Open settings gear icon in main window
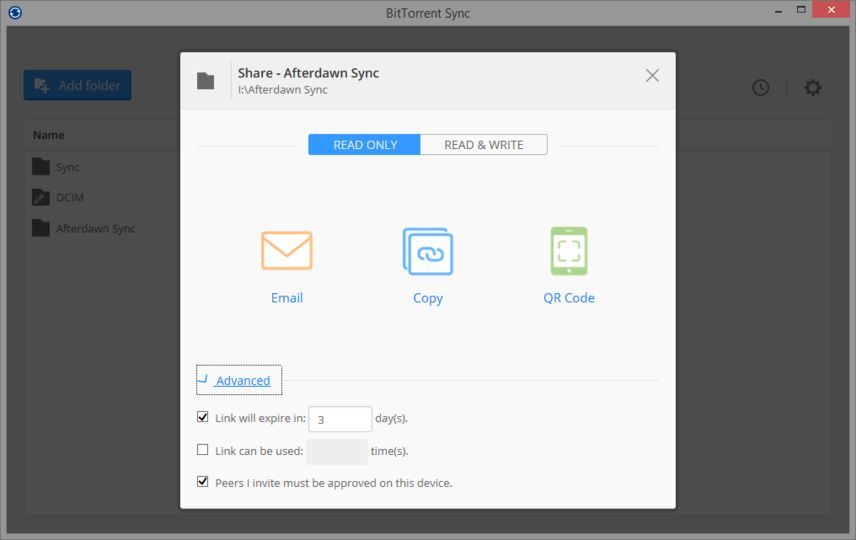The width and height of the screenshot is (856, 540). pos(813,87)
